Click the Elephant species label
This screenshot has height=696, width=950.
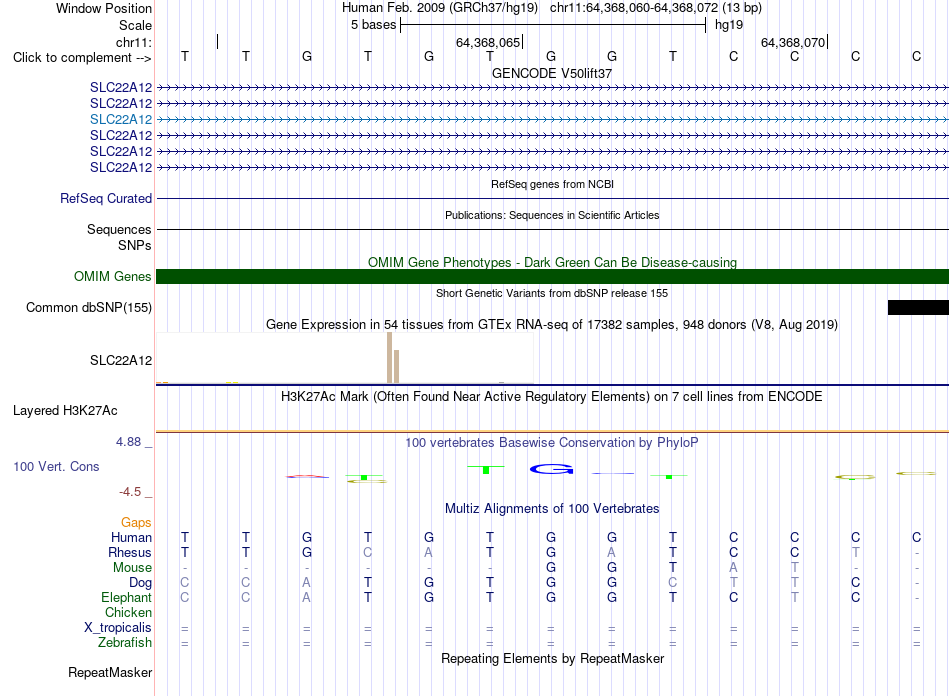coord(126,597)
